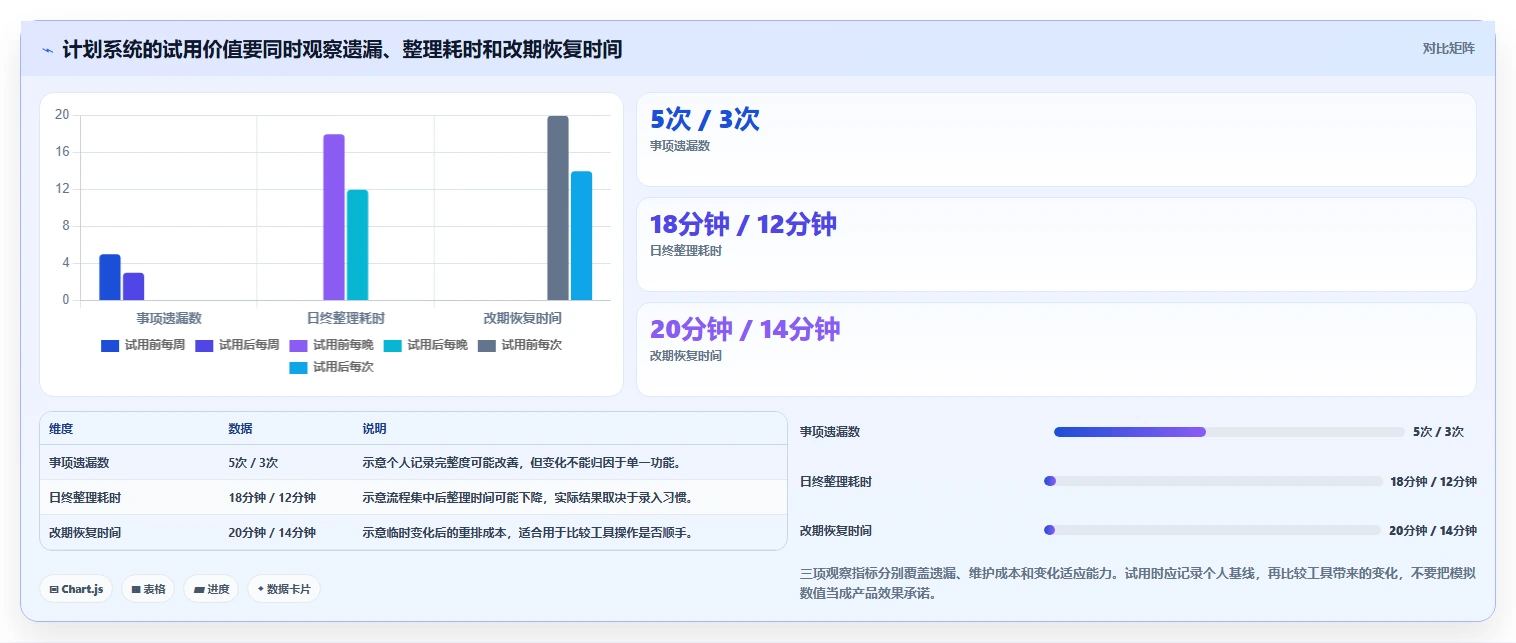Click the Chart.js chip
1516x643 pixels.
coord(77,589)
